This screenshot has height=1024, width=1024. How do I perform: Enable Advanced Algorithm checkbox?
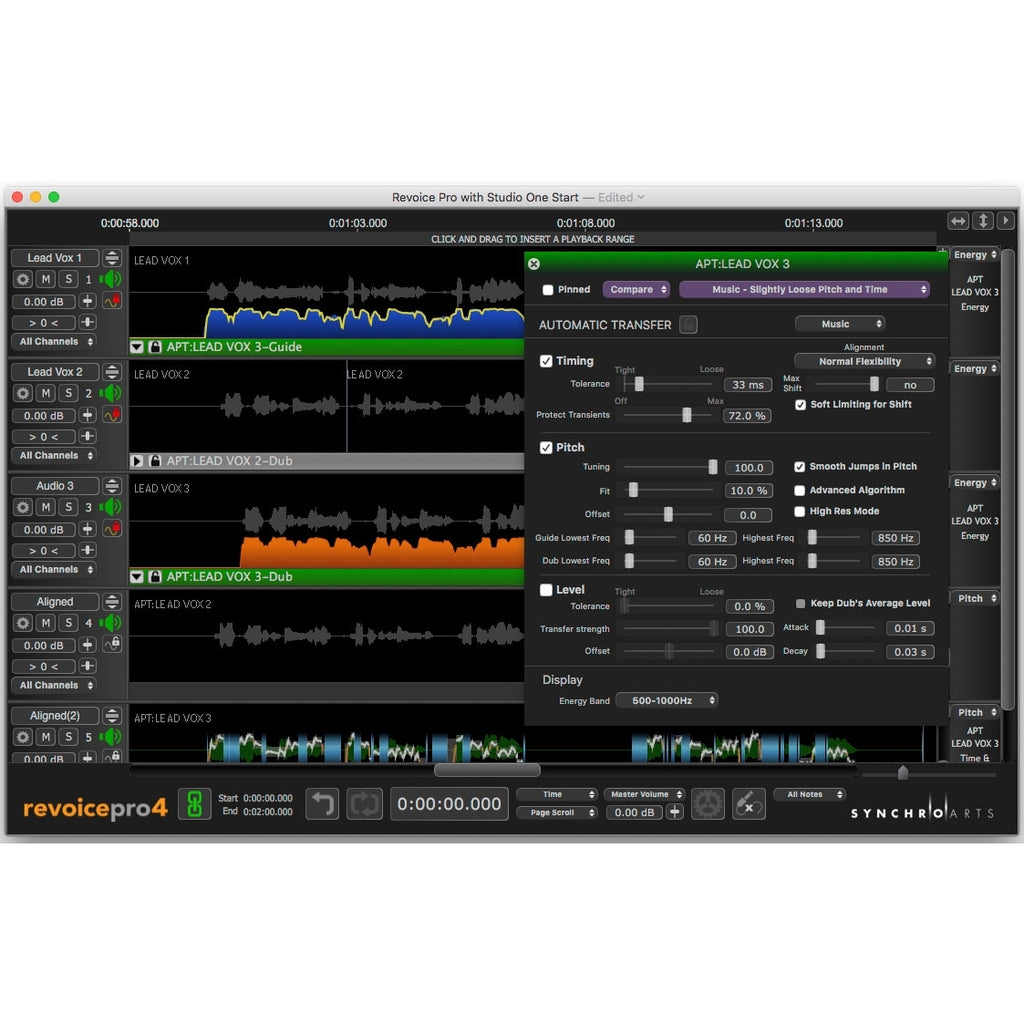(x=799, y=490)
